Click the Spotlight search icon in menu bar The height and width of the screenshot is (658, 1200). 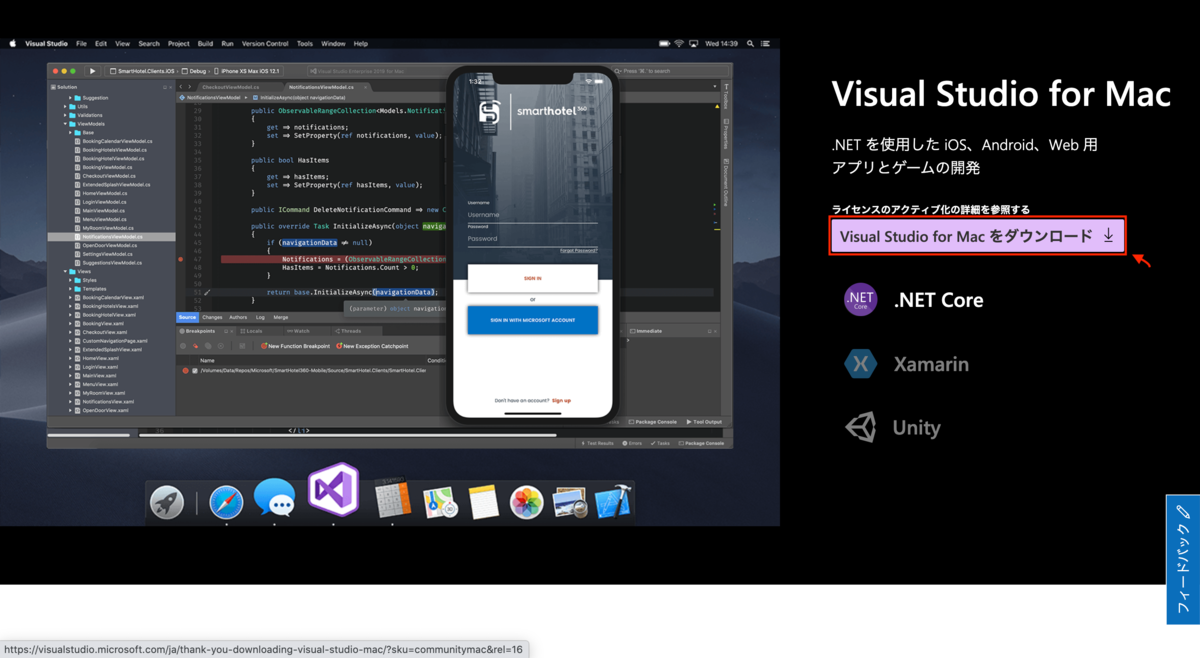click(x=750, y=44)
